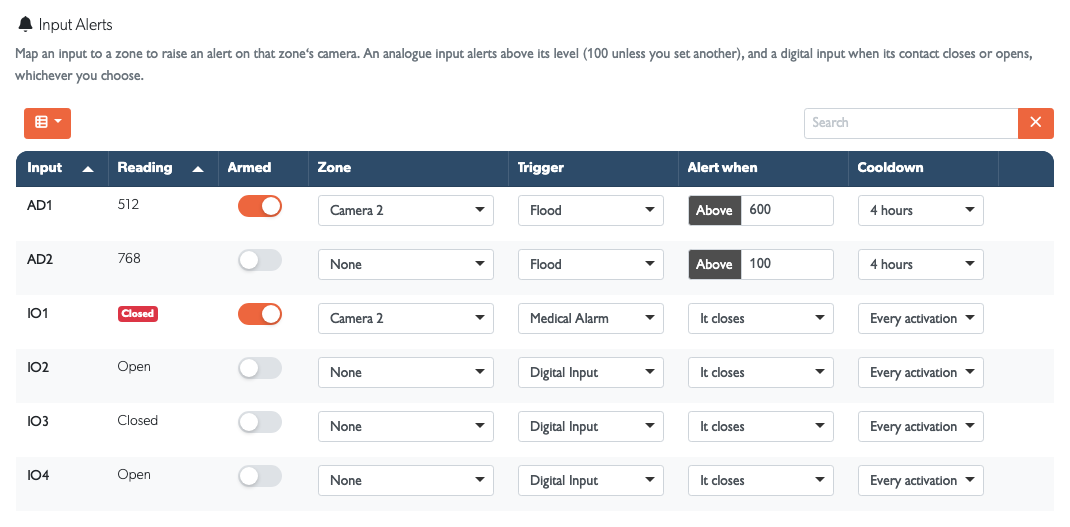Open IO3 Digital Input trigger dropdown

tap(591, 426)
